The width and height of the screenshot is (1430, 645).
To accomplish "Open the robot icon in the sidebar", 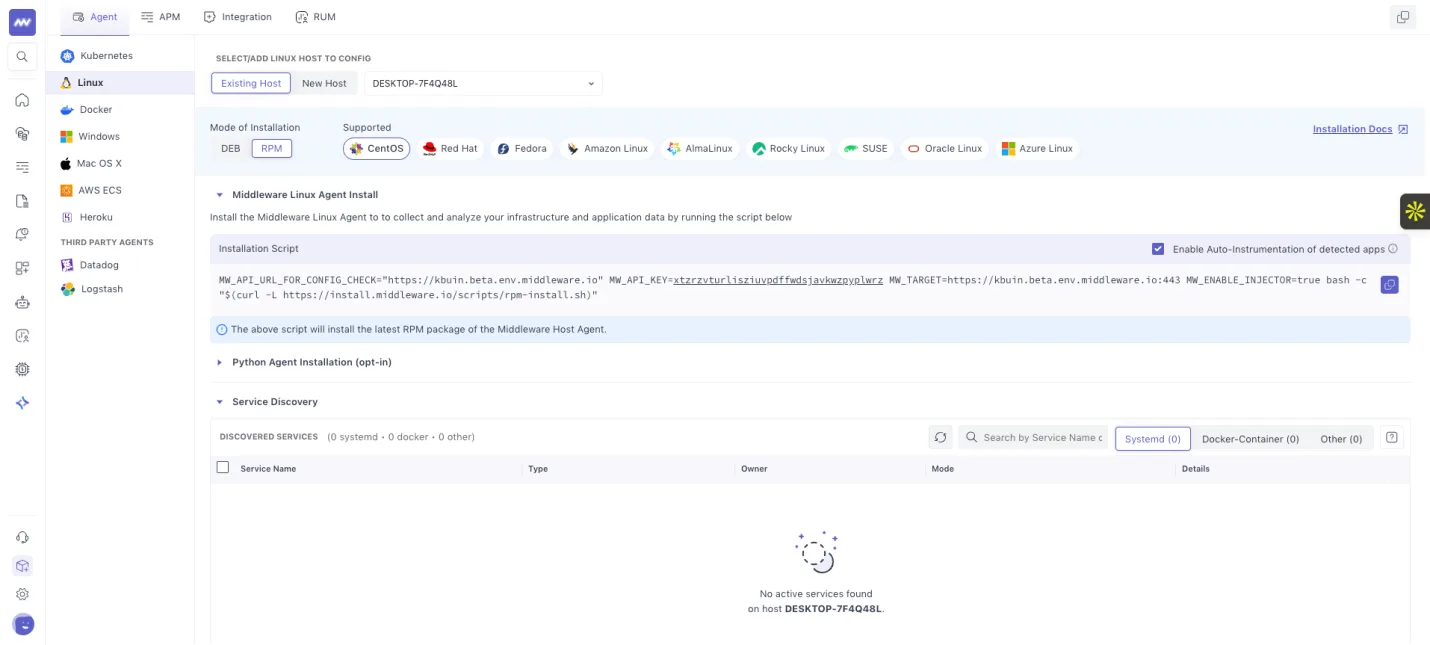I will tap(22, 302).
